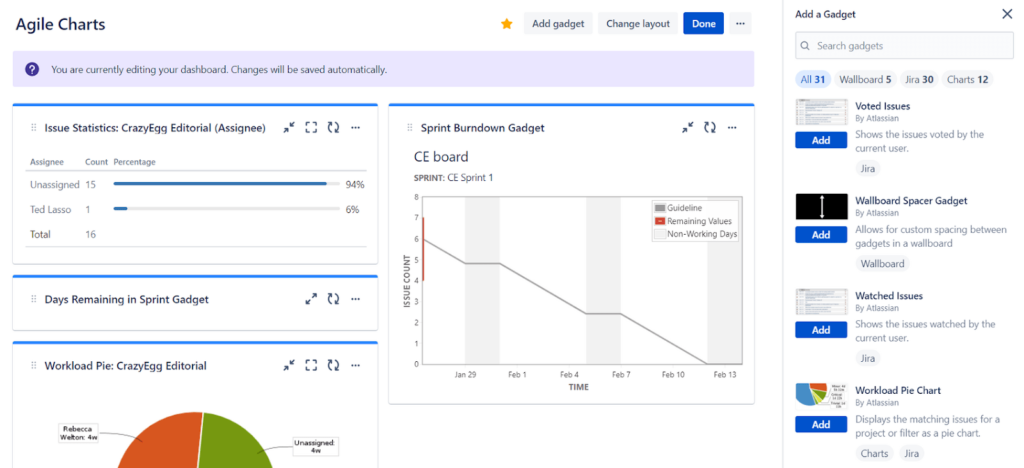Click the Voted Issues gadget thumbnail
This screenshot has height=468, width=1024.
click(821, 112)
